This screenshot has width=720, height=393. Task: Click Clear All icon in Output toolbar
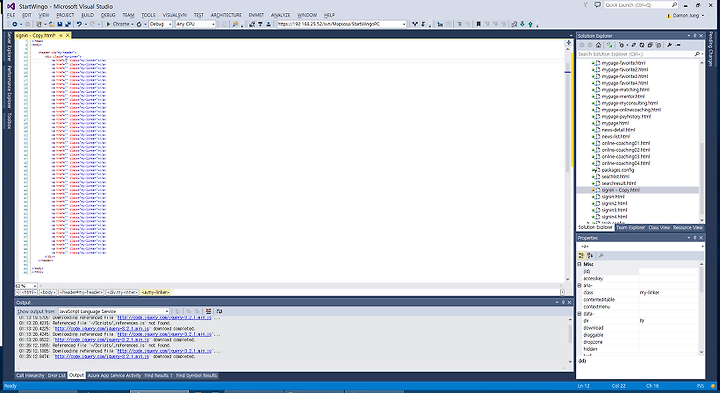[208, 311]
